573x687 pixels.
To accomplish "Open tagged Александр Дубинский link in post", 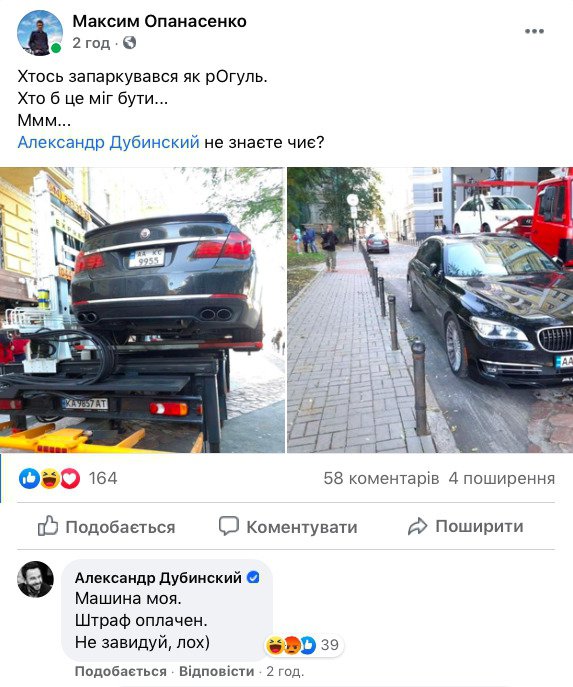I will [108, 142].
